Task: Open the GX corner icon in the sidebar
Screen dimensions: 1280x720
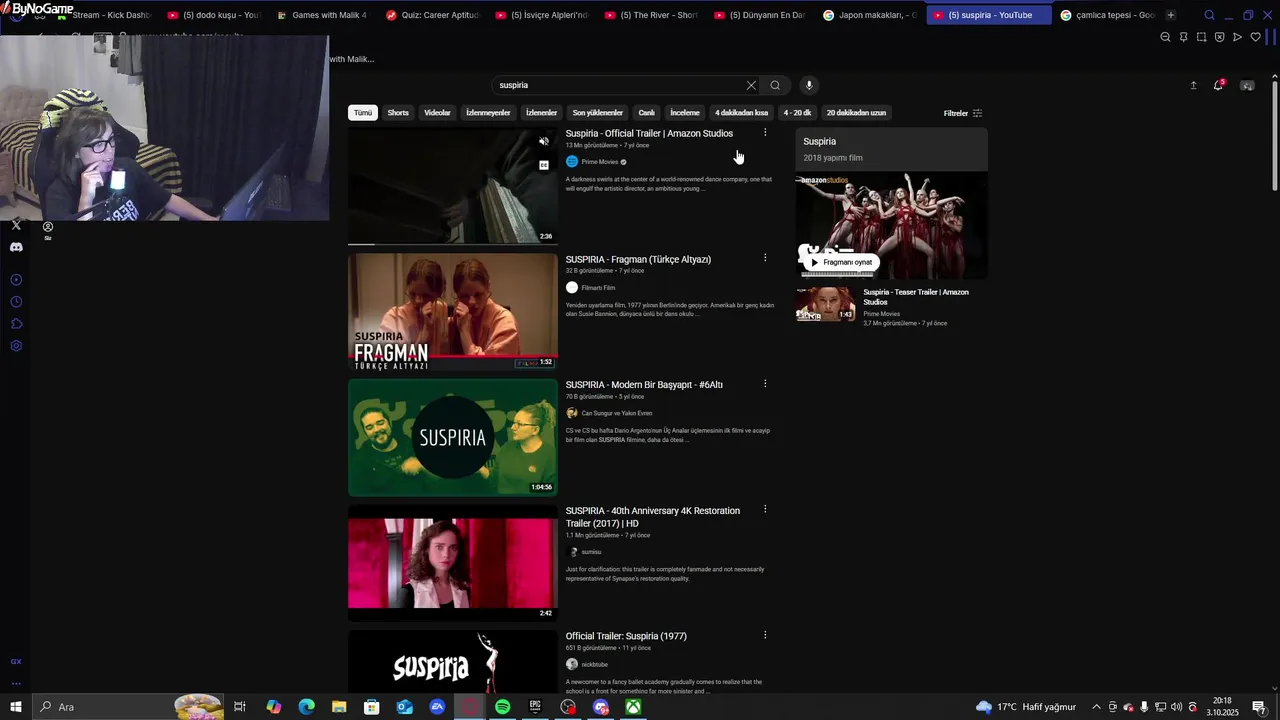Action: coord(16,662)
